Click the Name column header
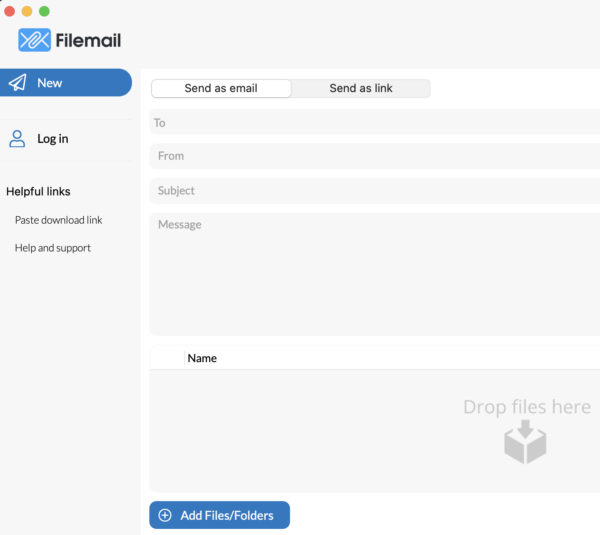This screenshot has width=600, height=535. [202, 358]
